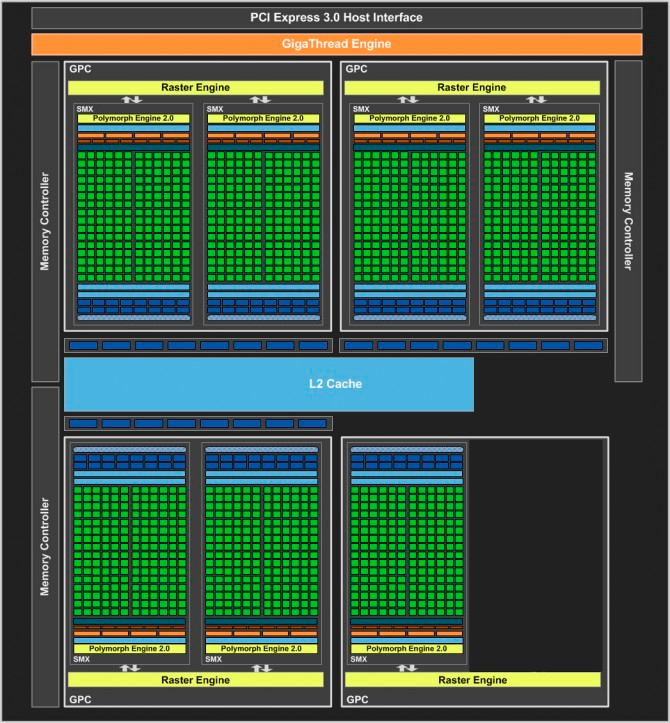The image size is (670, 723).
Task: Click Polymorph Engine 2.0 in bottom-left GPC's second SMX
Action: pos(261,649)
